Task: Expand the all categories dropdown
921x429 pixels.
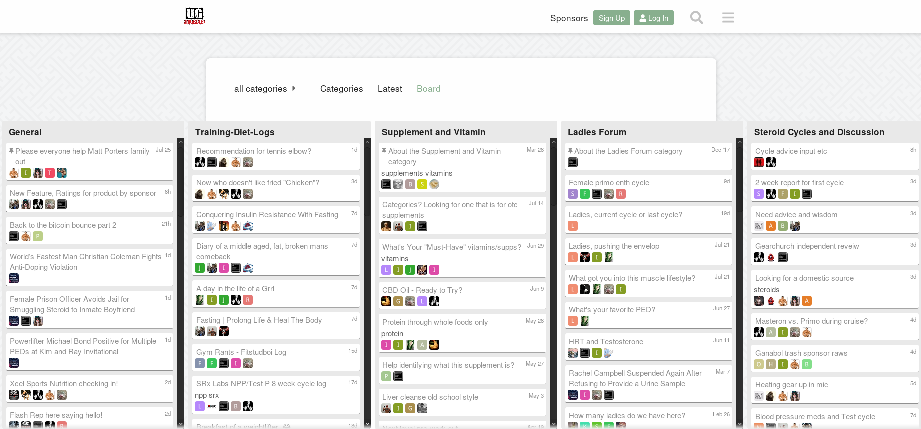Action: pos(265,89)
